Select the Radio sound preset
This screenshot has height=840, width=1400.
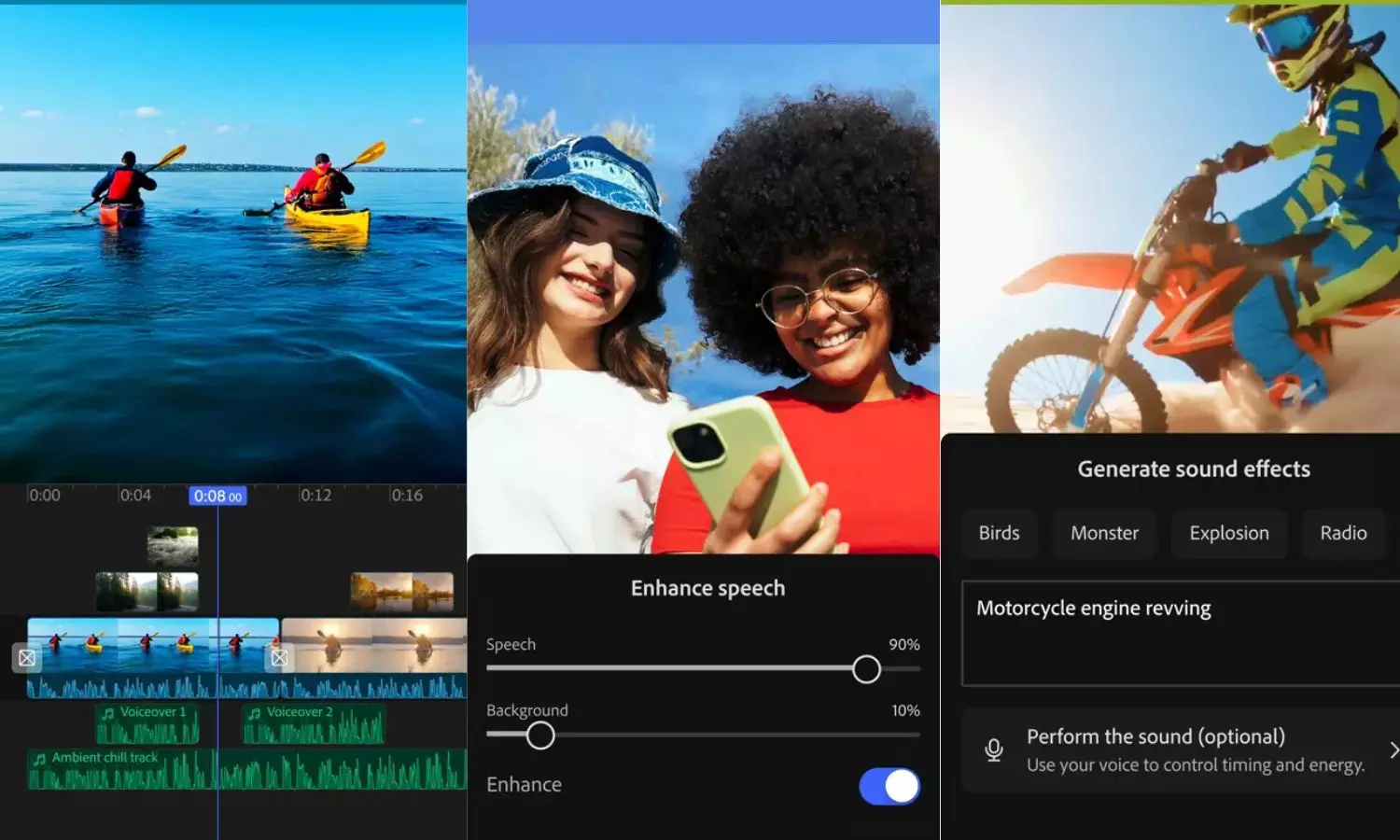[1342, 534]
